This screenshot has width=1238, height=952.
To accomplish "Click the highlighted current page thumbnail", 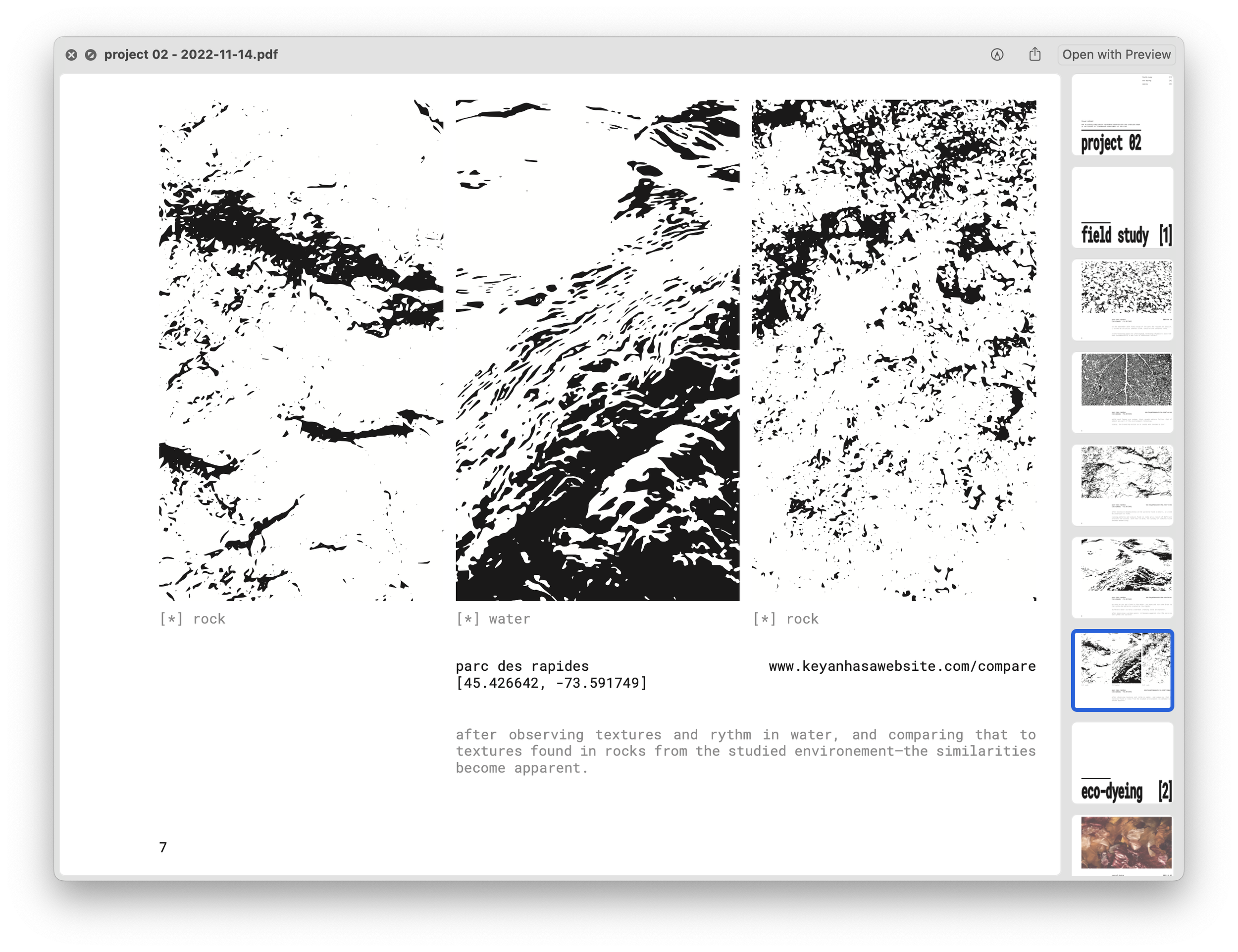I will [x=1122, y=670].
